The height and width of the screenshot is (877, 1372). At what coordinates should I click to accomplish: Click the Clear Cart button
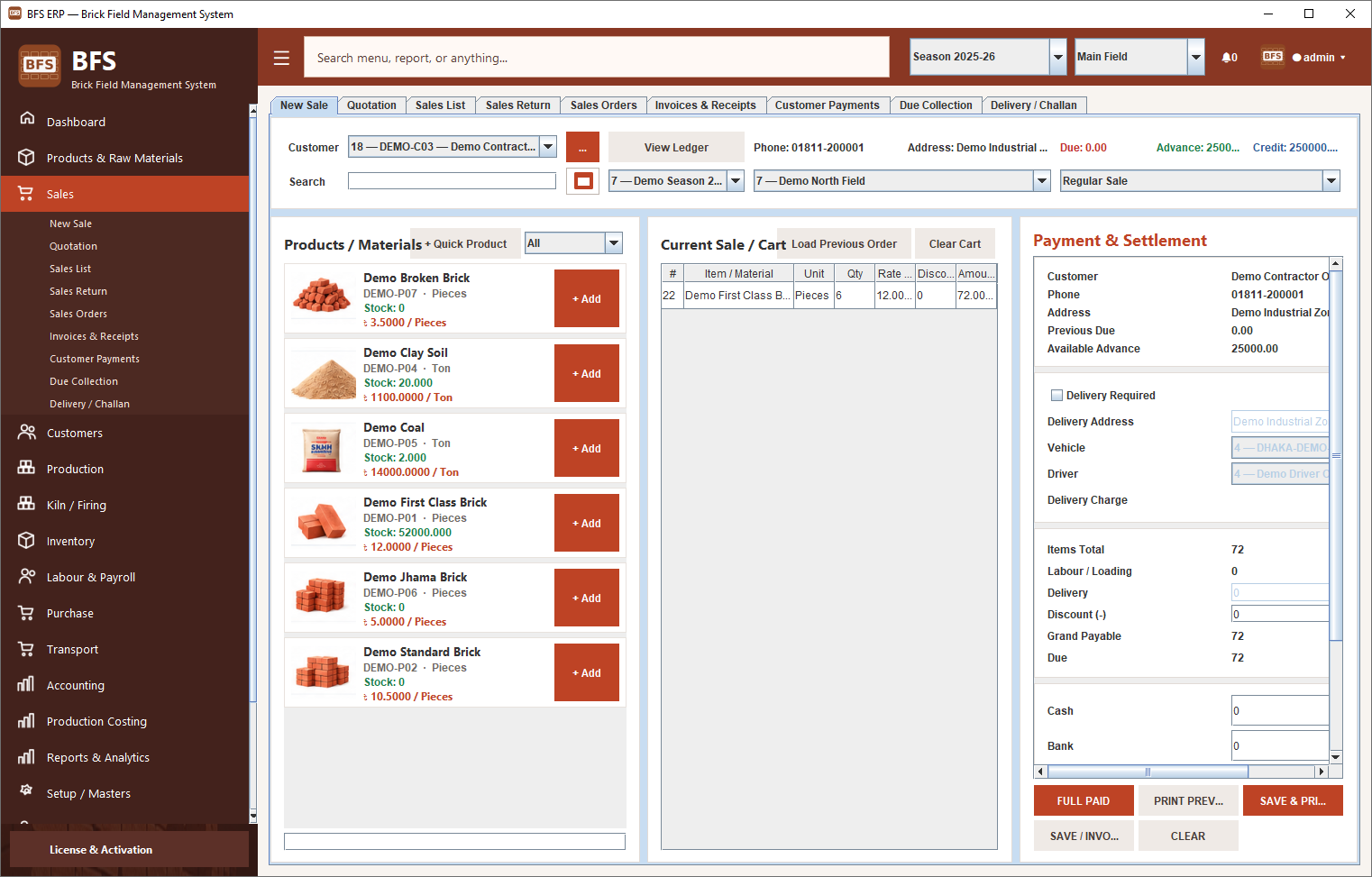[955, 243]
